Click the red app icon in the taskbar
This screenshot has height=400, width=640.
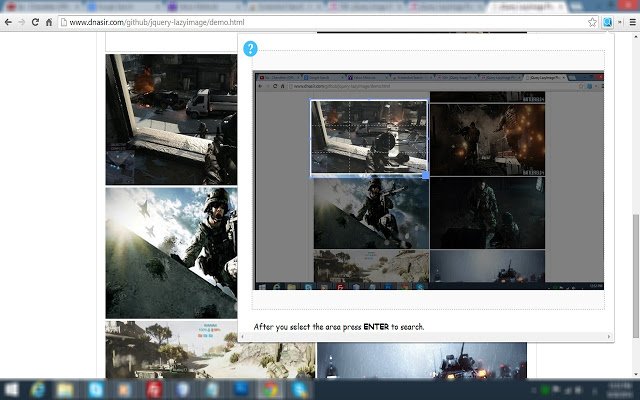(154, 390)
